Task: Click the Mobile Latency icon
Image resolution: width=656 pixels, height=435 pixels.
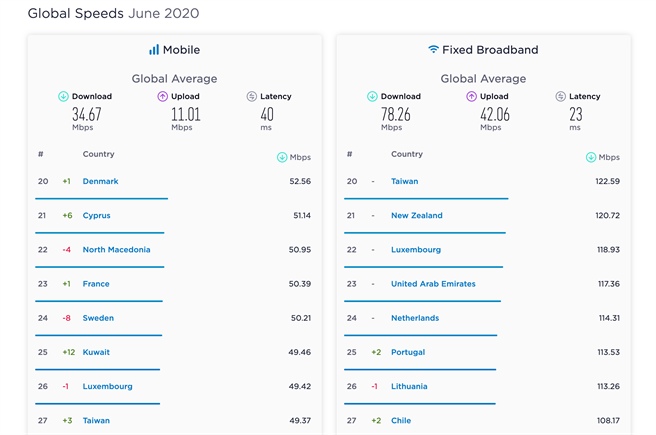Action: pos(252,97)
